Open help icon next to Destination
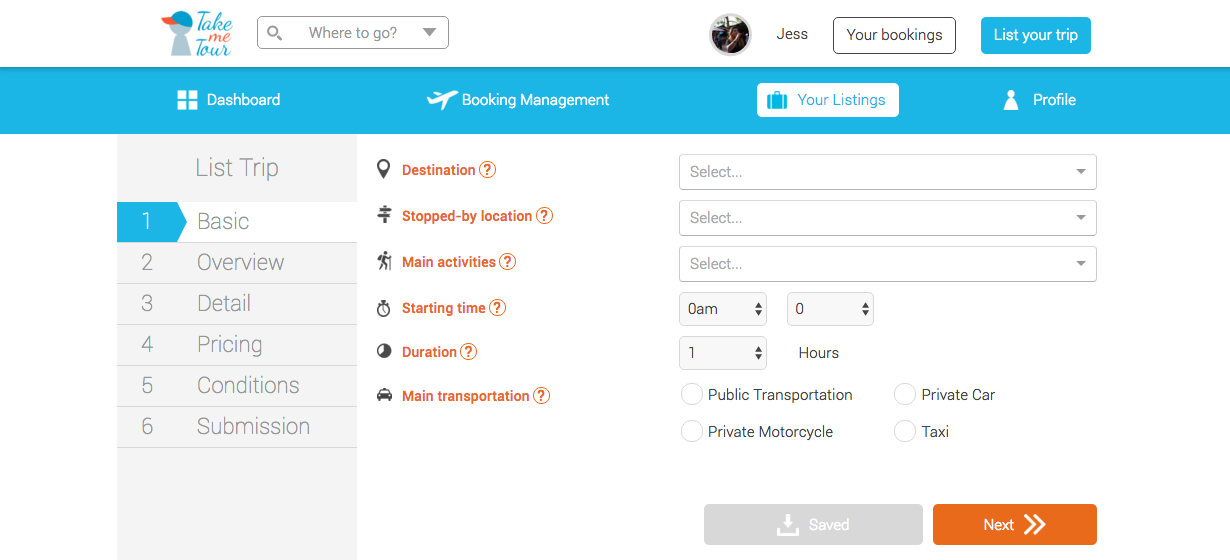Viewport: 1230px width, 560px height. 487,170
